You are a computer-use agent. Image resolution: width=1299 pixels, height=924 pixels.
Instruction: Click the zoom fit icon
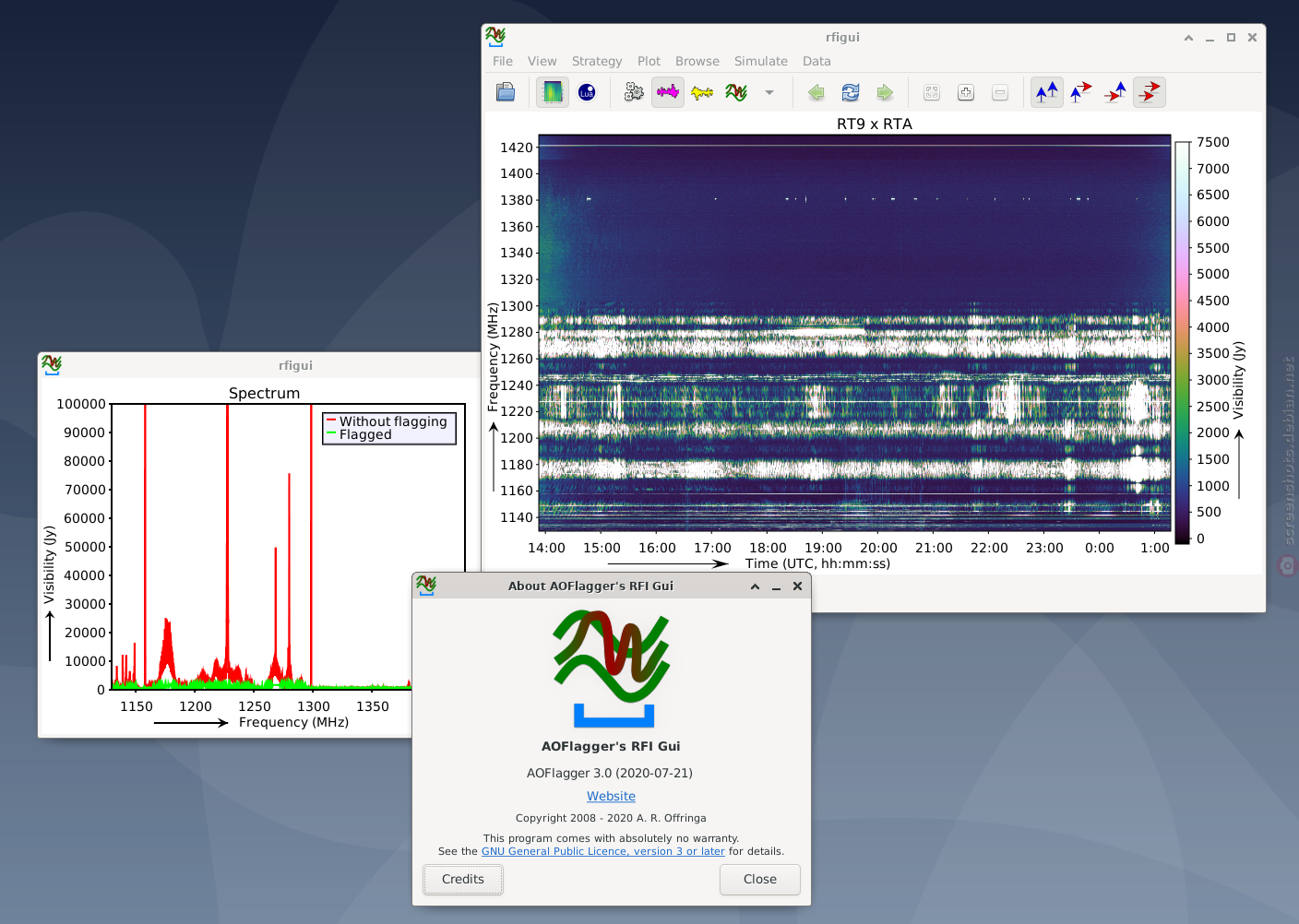click(x=932, y=92)
